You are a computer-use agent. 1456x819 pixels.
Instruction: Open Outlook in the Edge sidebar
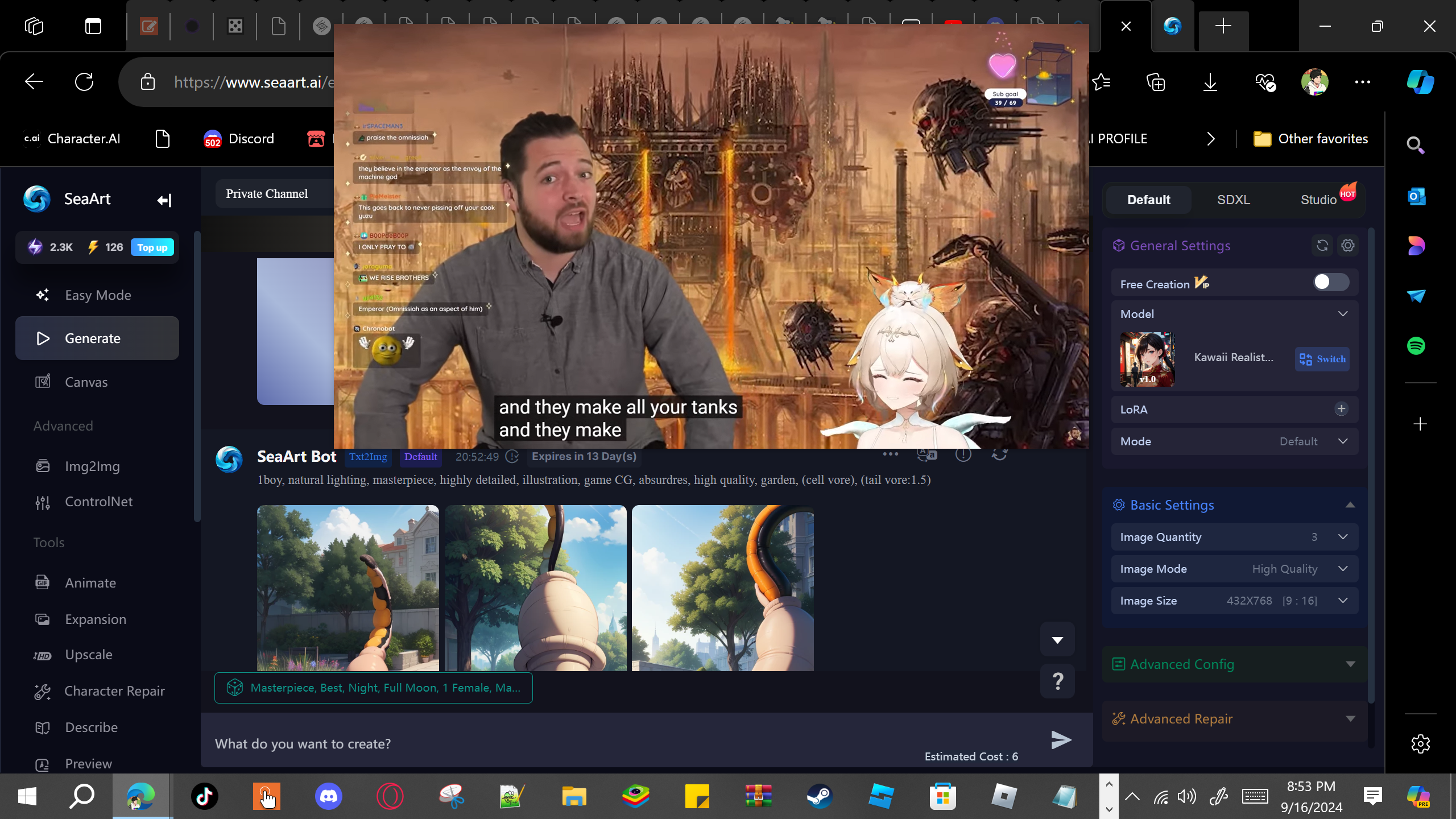click(x=1416, y=197)
